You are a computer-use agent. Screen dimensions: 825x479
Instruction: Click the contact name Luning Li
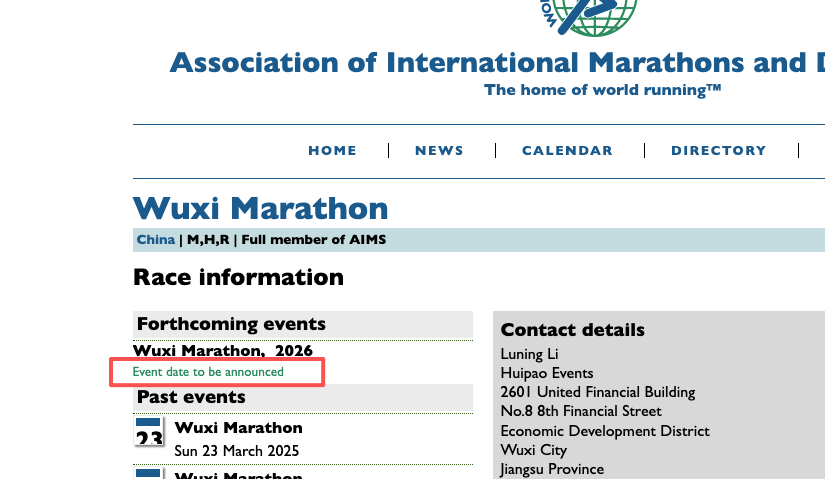point(529,354)
